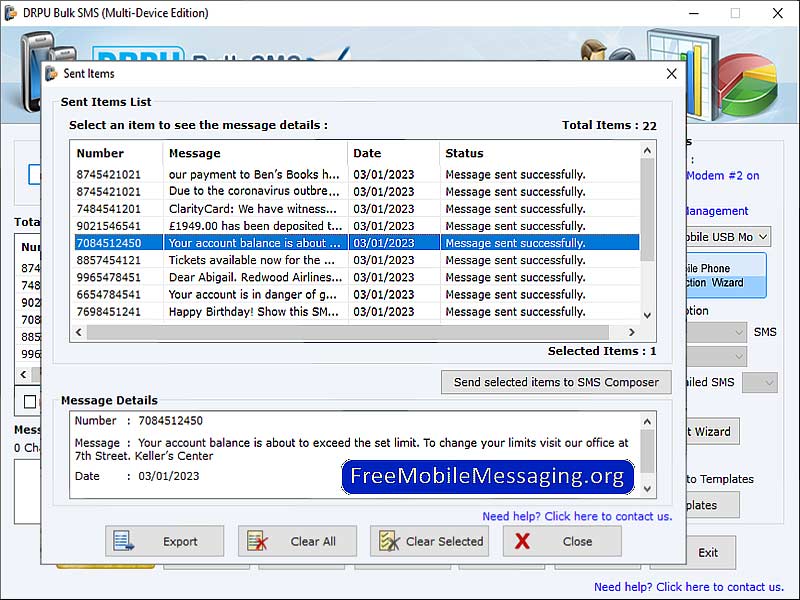
Task: Click the Clear All red-cross icon
Action: pos(257,541)
